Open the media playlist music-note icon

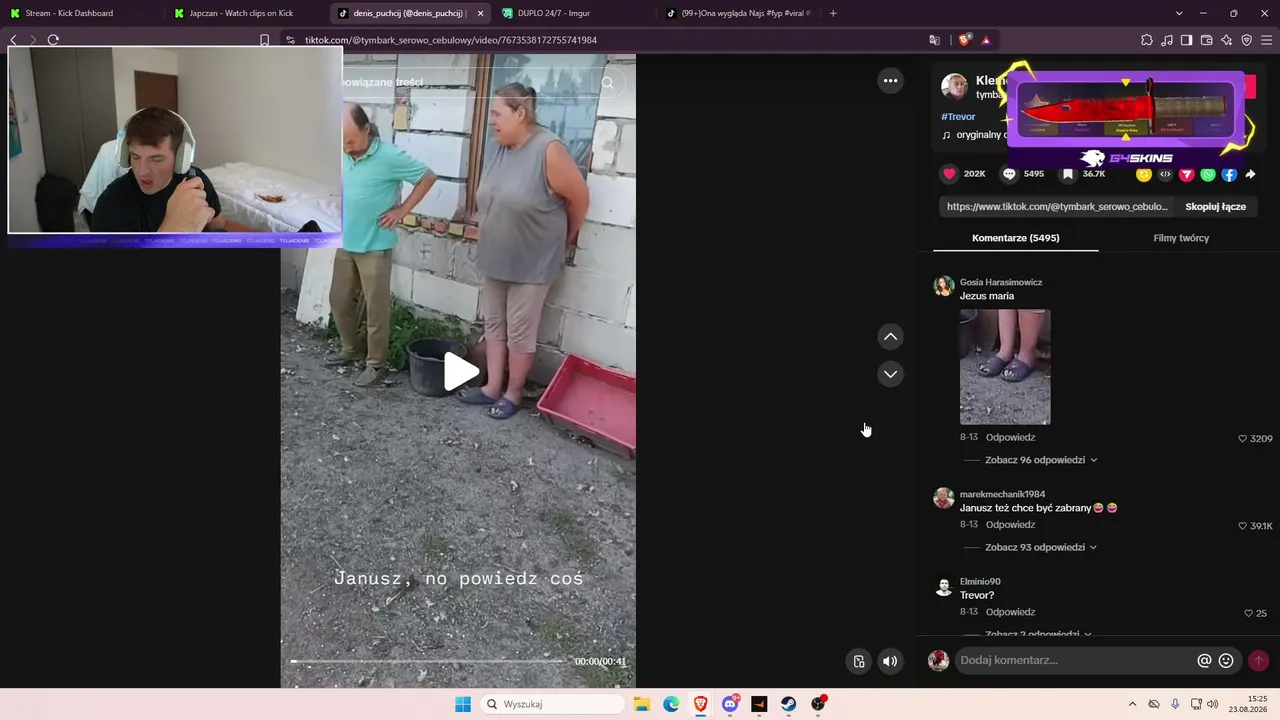click(1167, 40)
